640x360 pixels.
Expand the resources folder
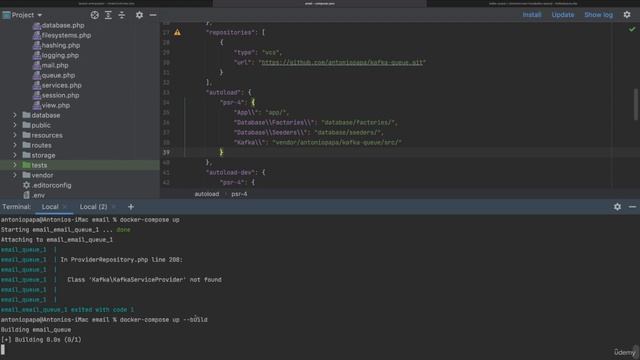coord(15,136)
